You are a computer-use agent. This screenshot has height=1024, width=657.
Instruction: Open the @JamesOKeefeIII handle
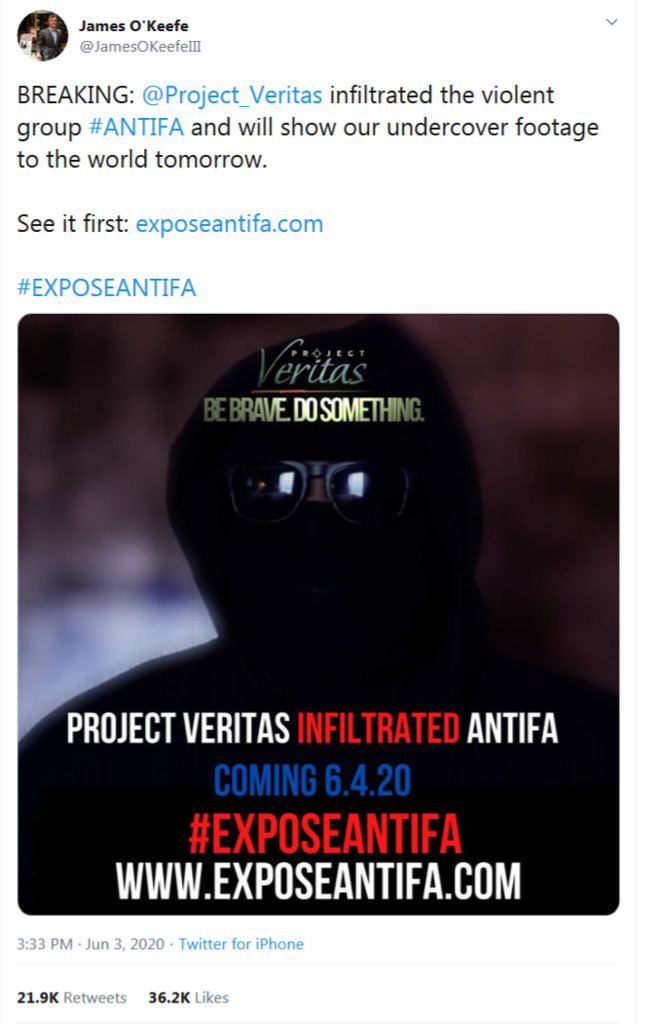(x=140, y=47)
